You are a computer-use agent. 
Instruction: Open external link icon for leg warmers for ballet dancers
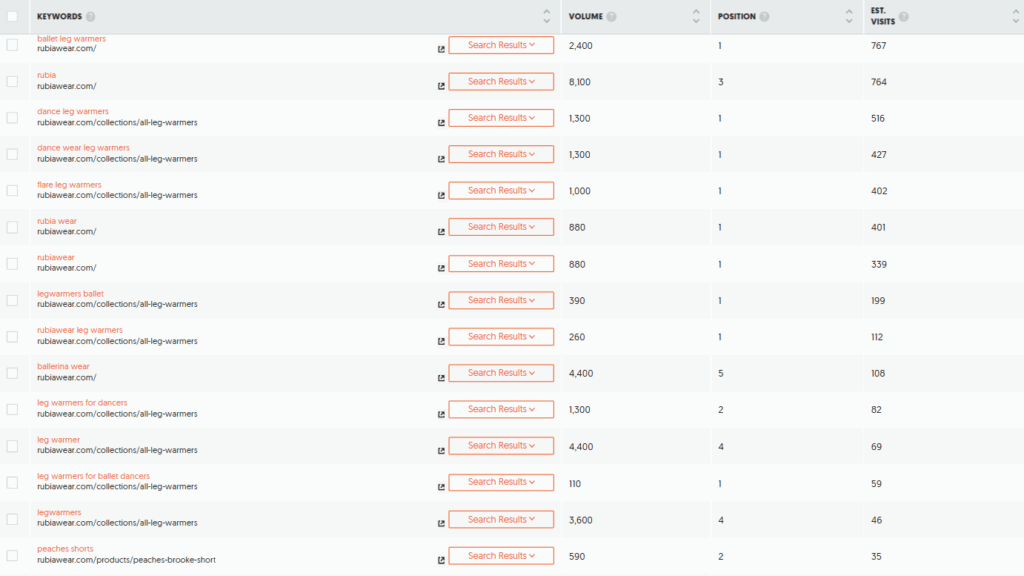441,487
